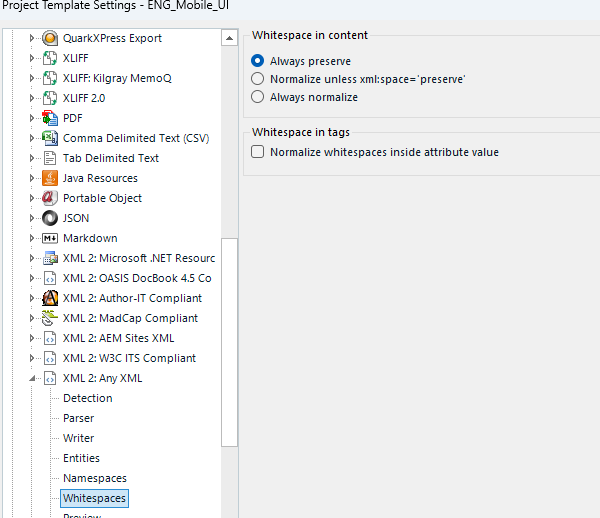This screenshot has width=600, height=518.
Task: Select XML 2: OASIS DocBook label
Action: point(137,278)
